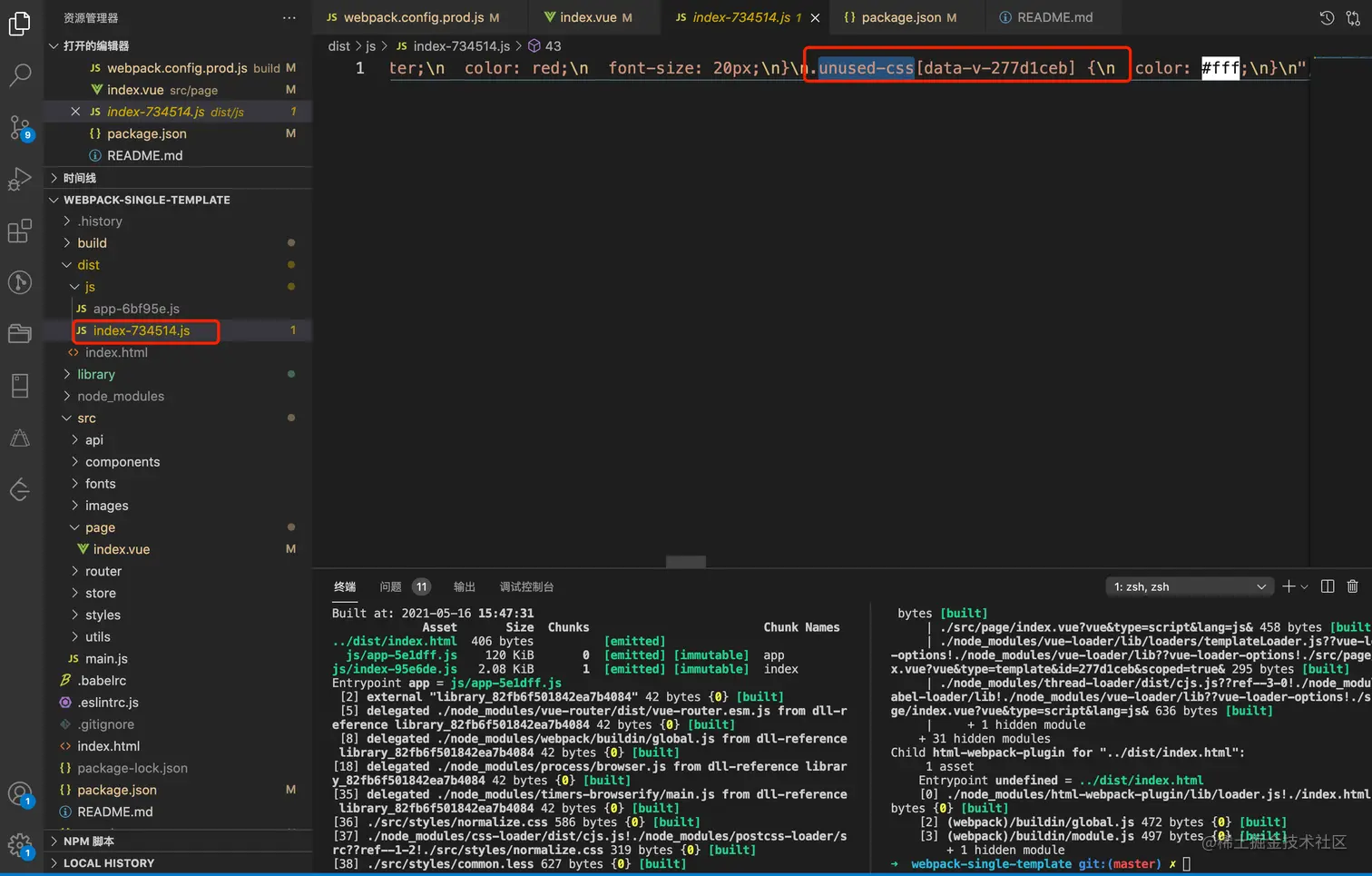Open the Extensions view
The height and width of the screenshot is (876, 1372).
pyautogui.click(x=20, y=231)
